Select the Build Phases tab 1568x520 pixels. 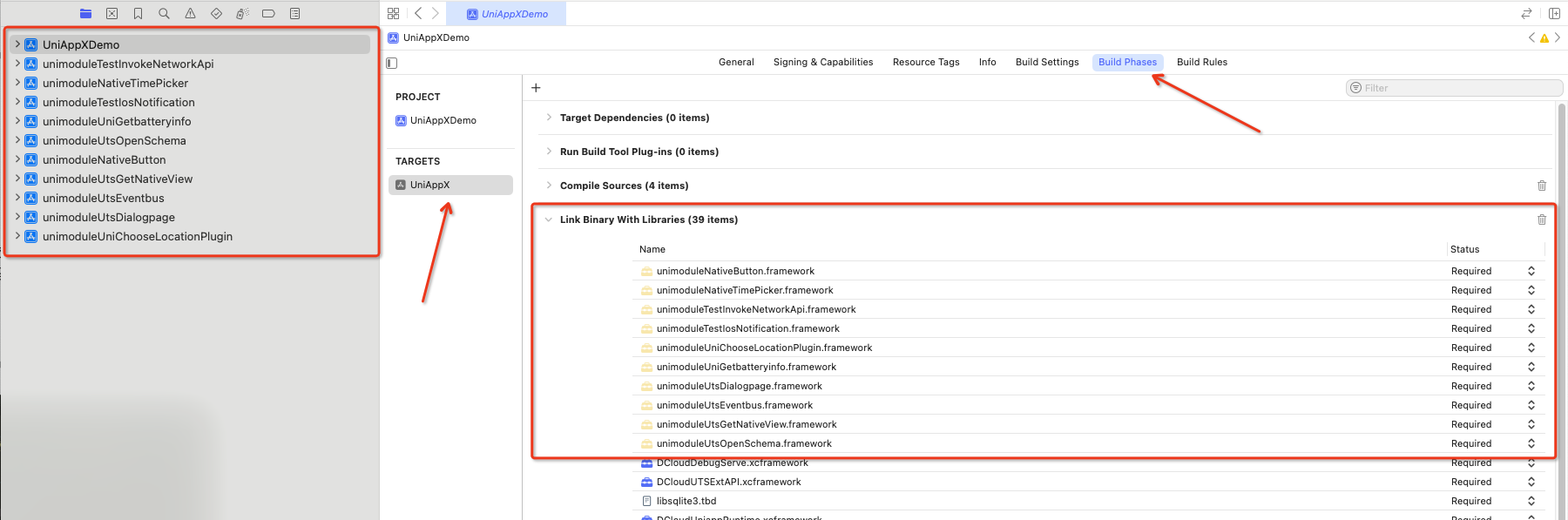pos(1128,62)
